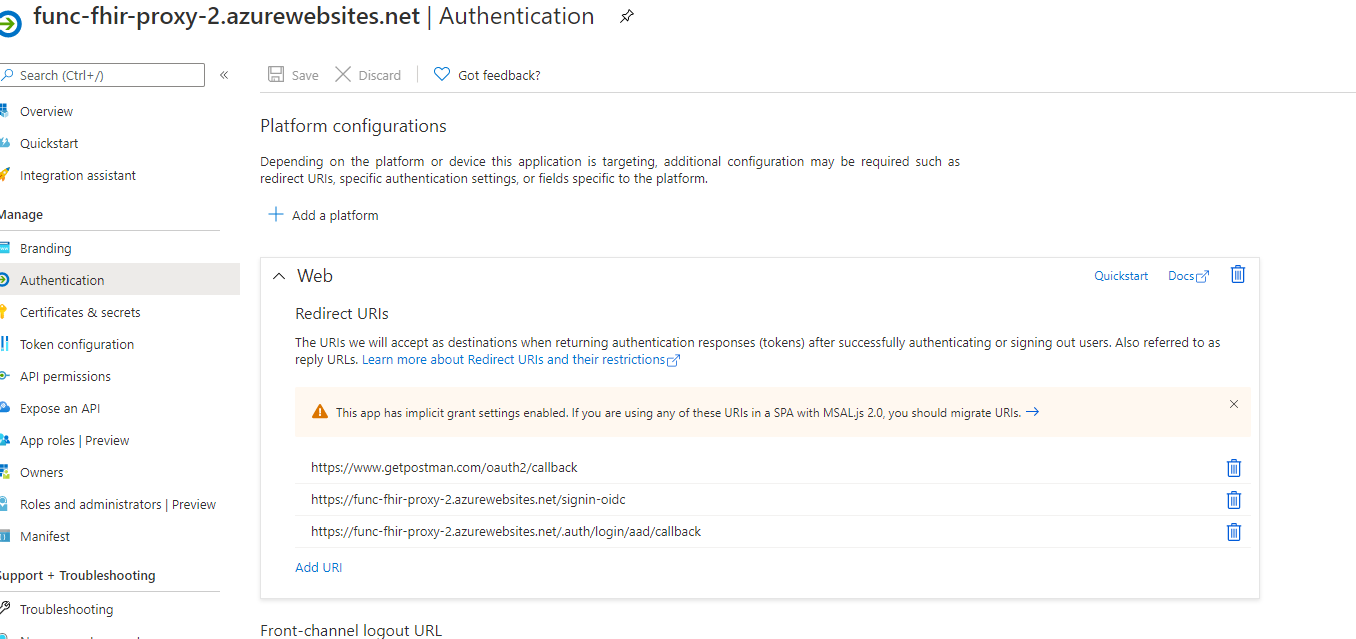Delete the entire Web platform configuration

(x=1237, y=274)
